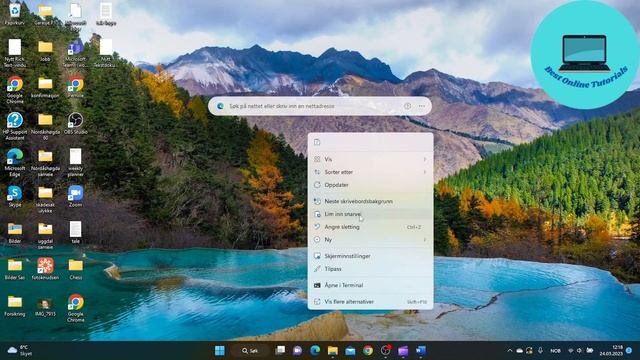Screen dimensions: 640x360
Task: Select the Forsikring folder
Action: point(15,305)
